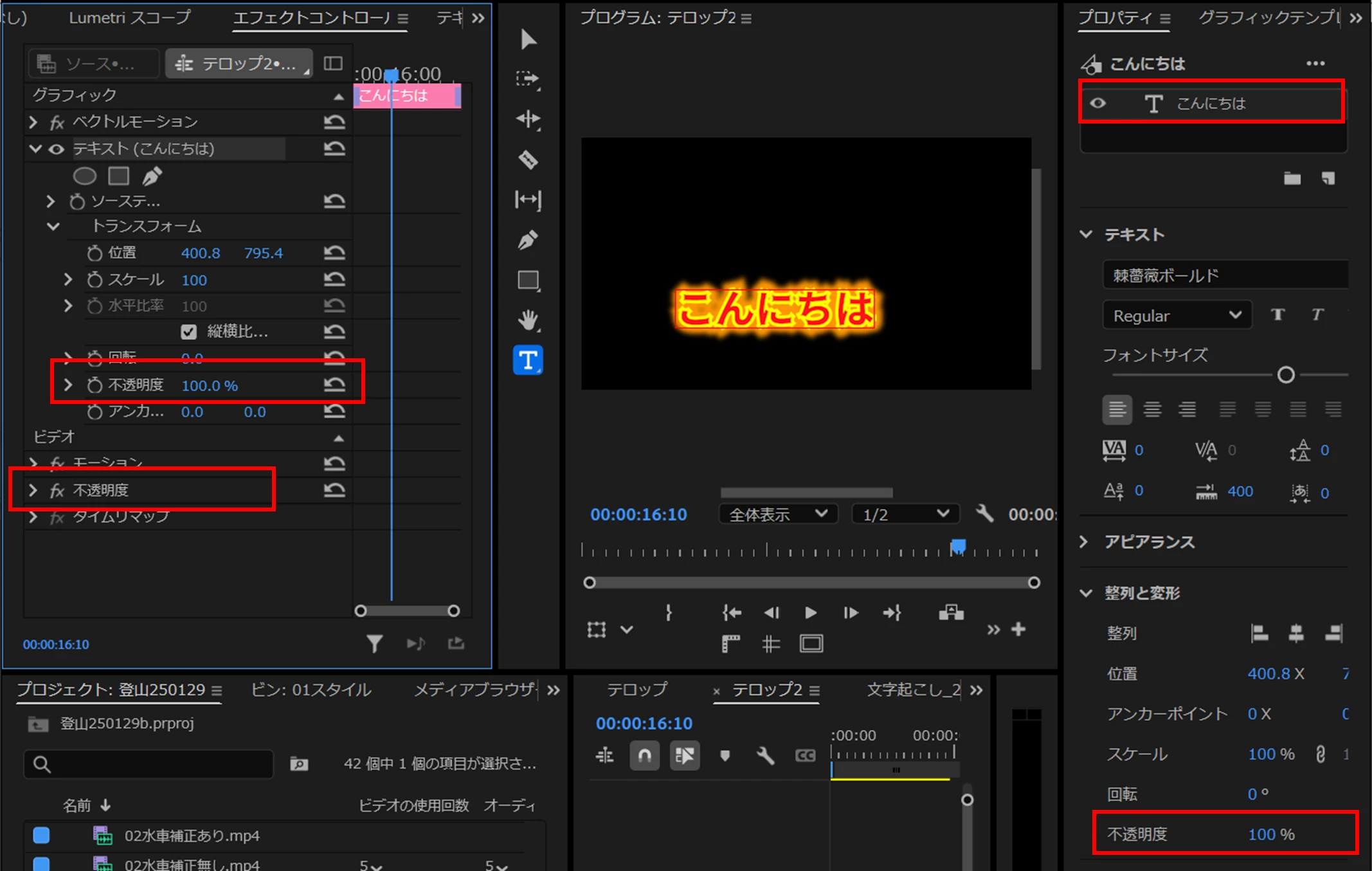Image resolution: width=1372 pixels, height=871 pixels.
Task: Switch to the Lumetri スコープ tab
Action: (129, 17)
